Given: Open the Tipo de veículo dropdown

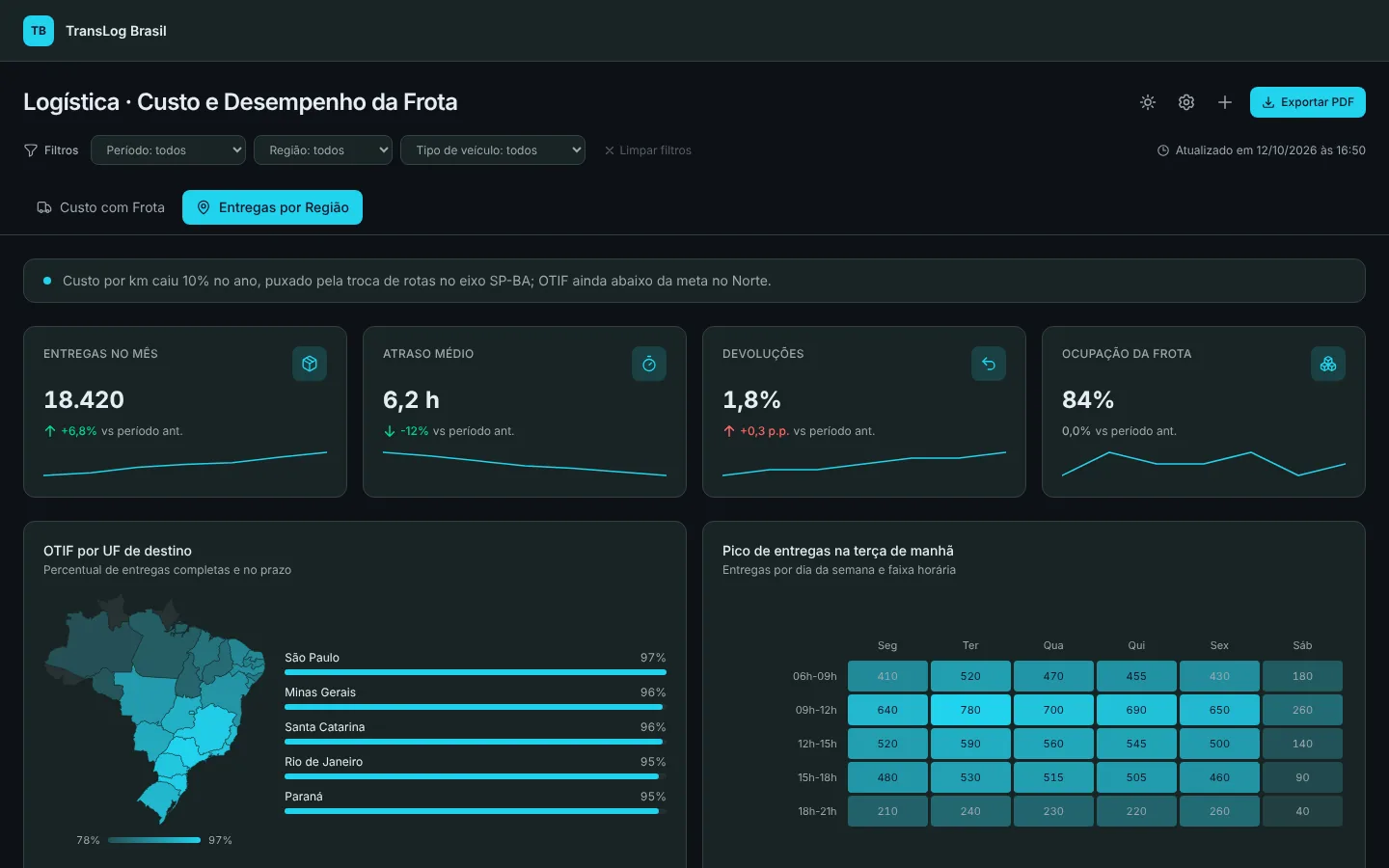Looking at the screenshot, I should 493,150.
